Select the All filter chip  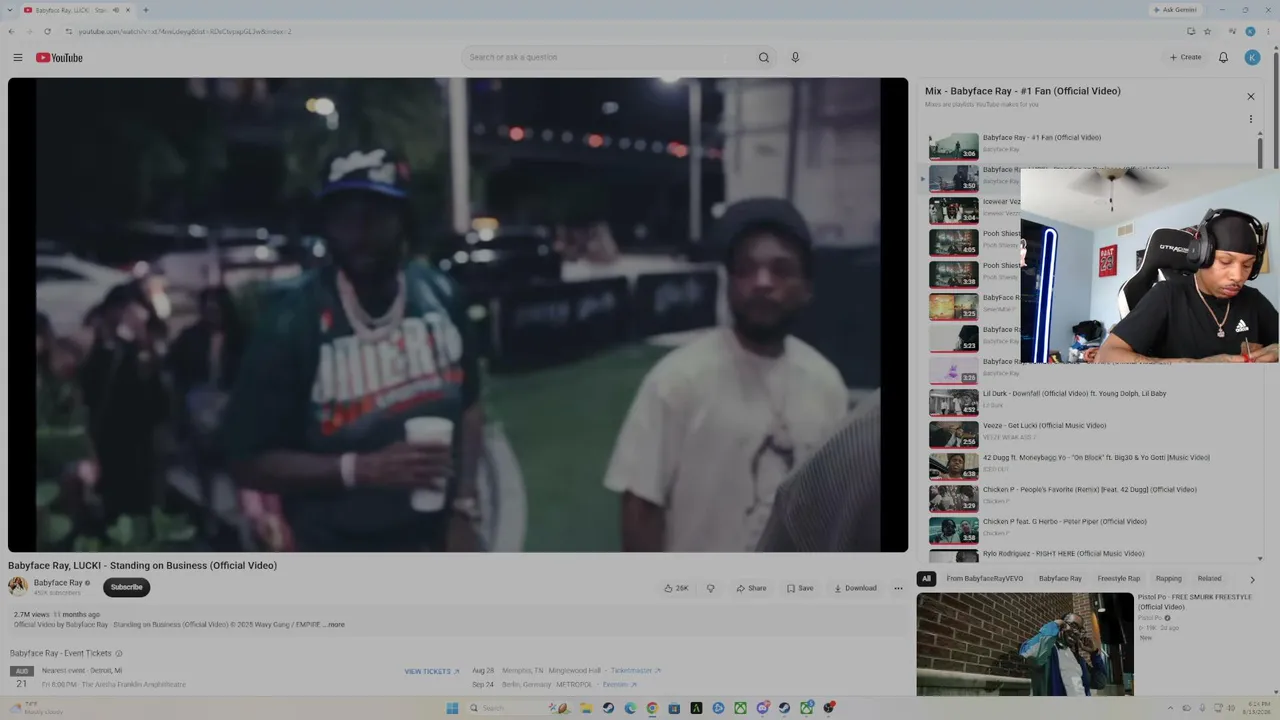pyautogui.click(x=926, y=579)
